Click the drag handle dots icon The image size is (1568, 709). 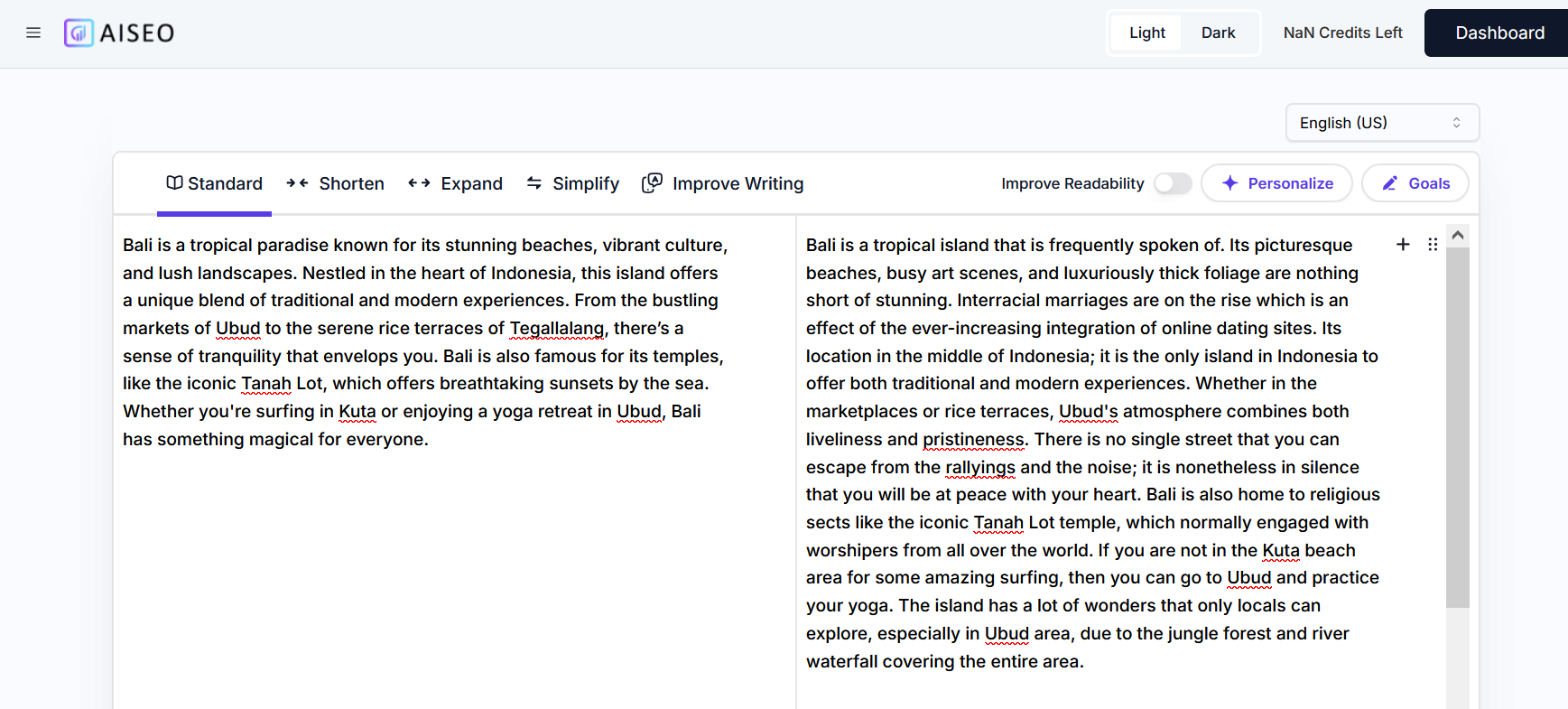pos(1433,245)
